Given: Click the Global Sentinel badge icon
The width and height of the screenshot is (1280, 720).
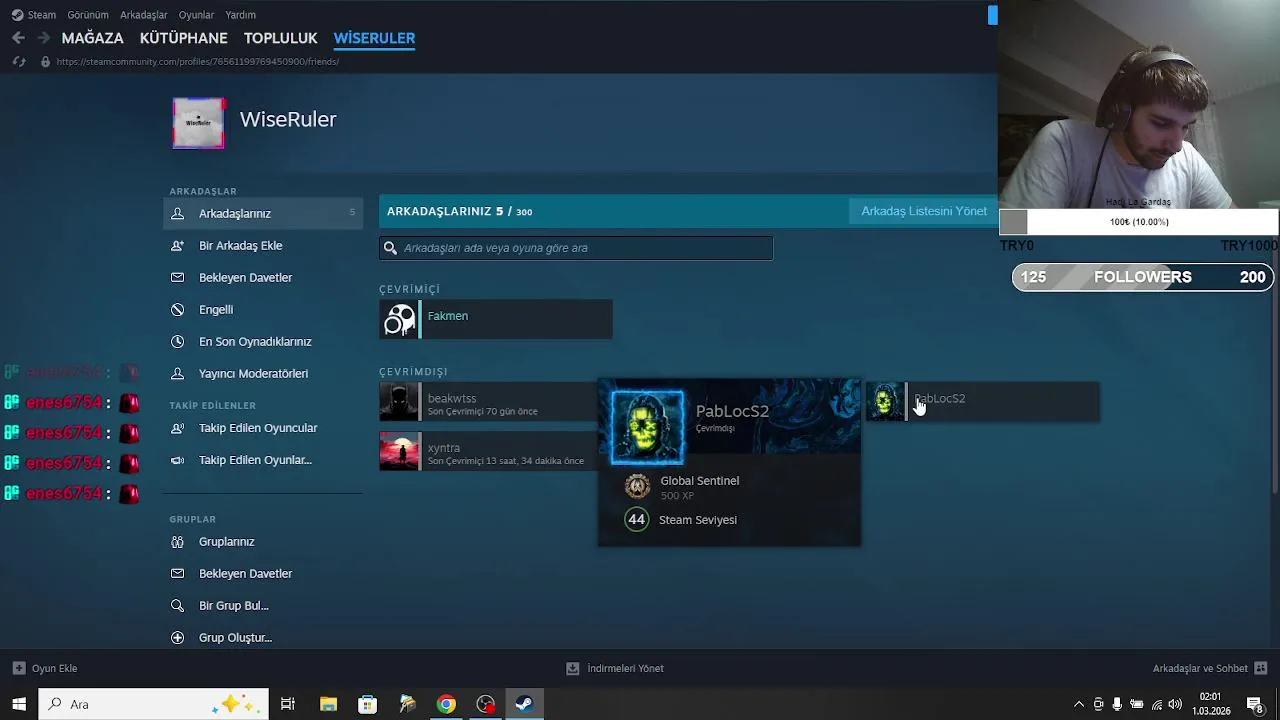Looking at the screenshot, I should (x=637, y=487).
